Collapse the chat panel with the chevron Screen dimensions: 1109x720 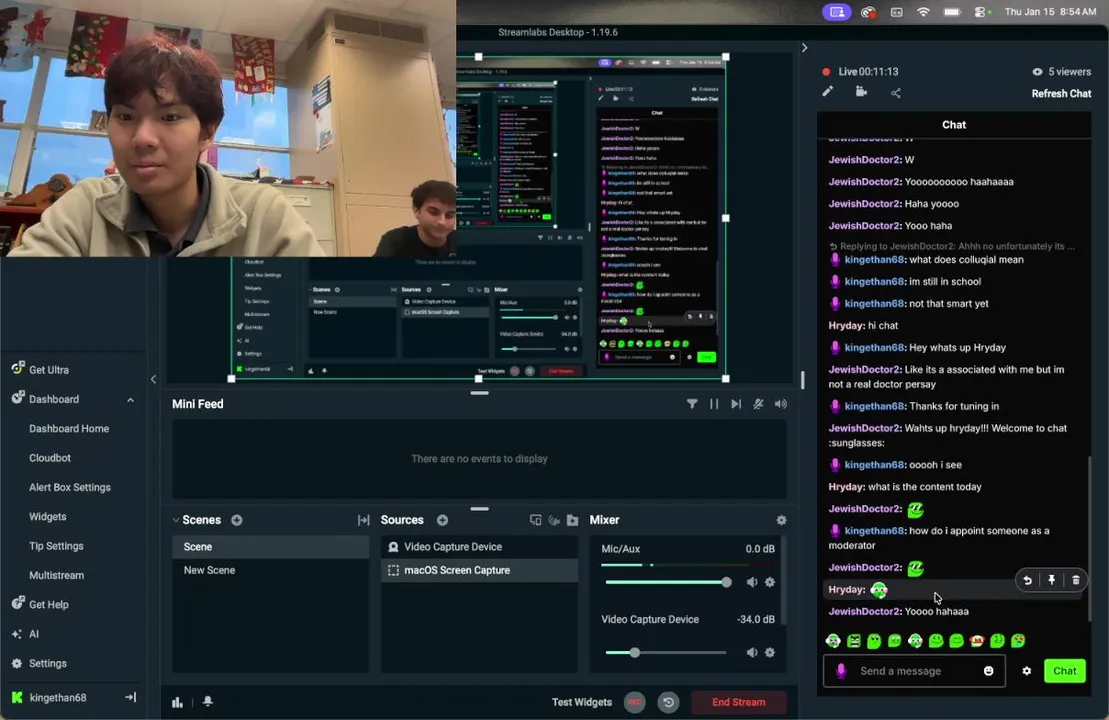(x=804, y=48)
